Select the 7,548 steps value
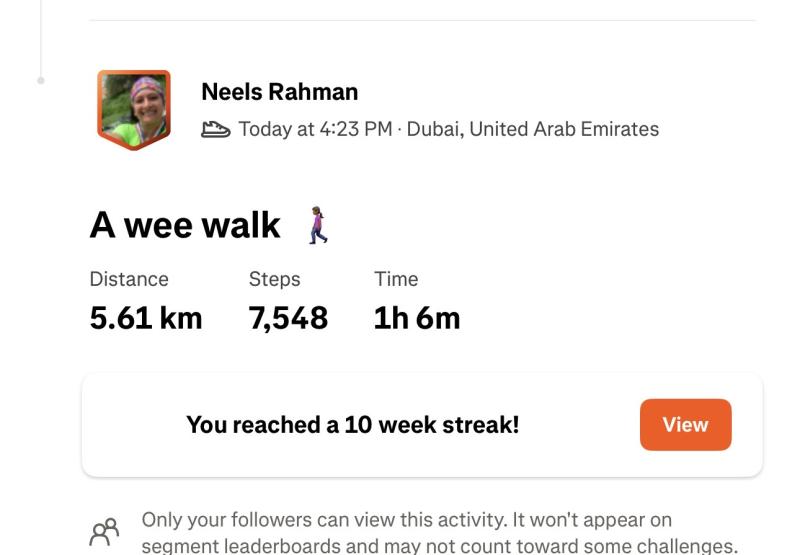 (288, 318)
